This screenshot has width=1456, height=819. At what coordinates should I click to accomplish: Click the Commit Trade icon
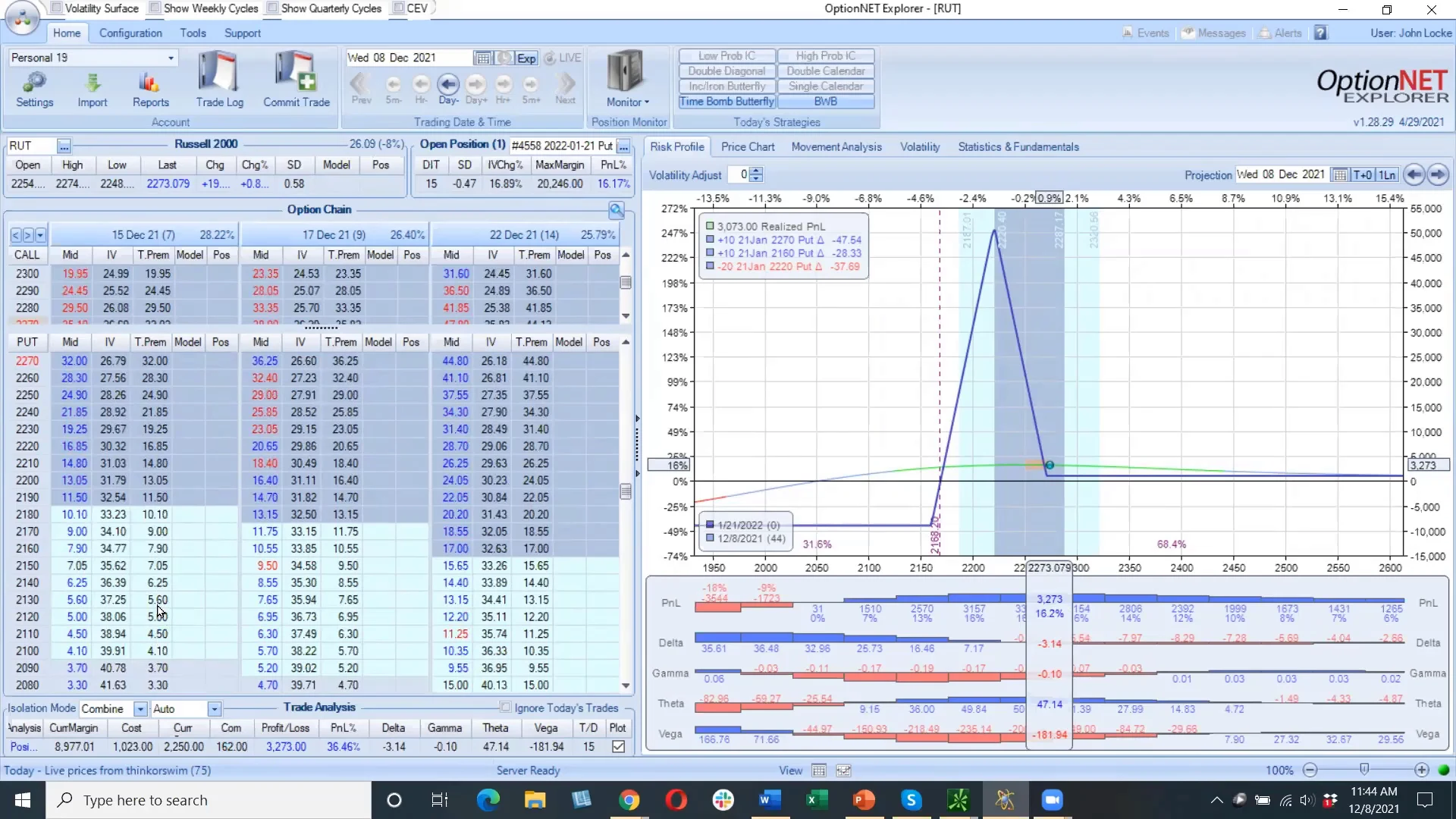[297, 80]
